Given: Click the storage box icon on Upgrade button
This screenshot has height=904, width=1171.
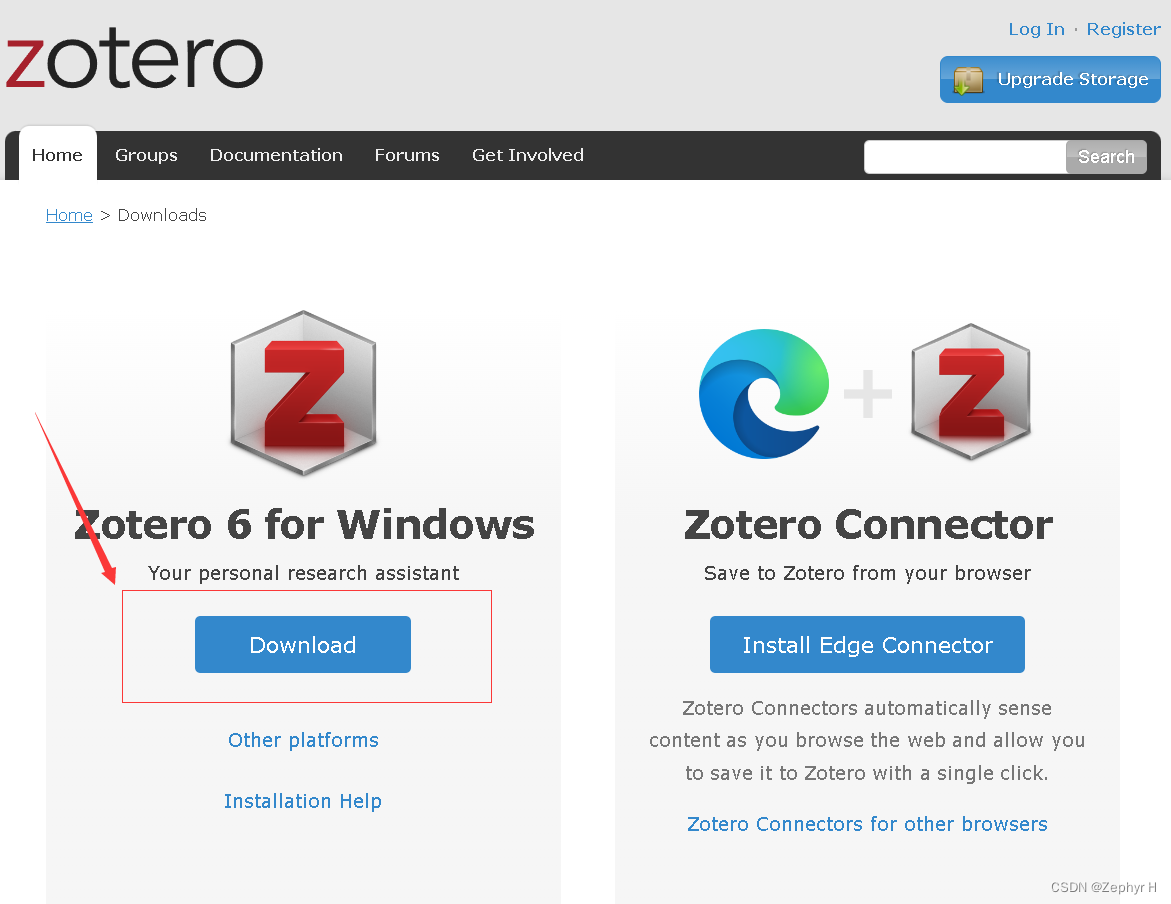Looking at the screenshot, I should pyautogui.click(x=969, y=80).
